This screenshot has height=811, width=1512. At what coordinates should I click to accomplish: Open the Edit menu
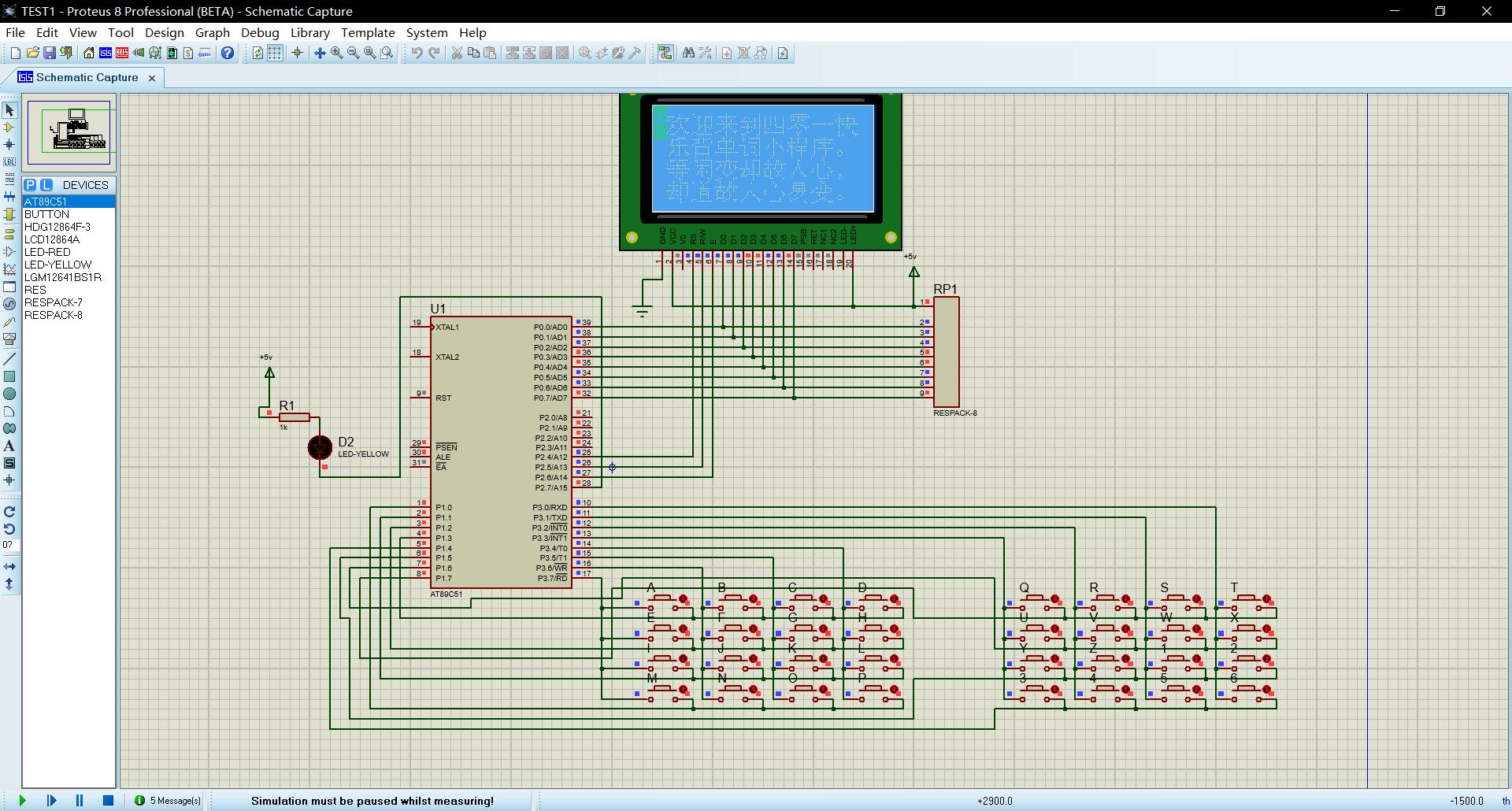47,32
